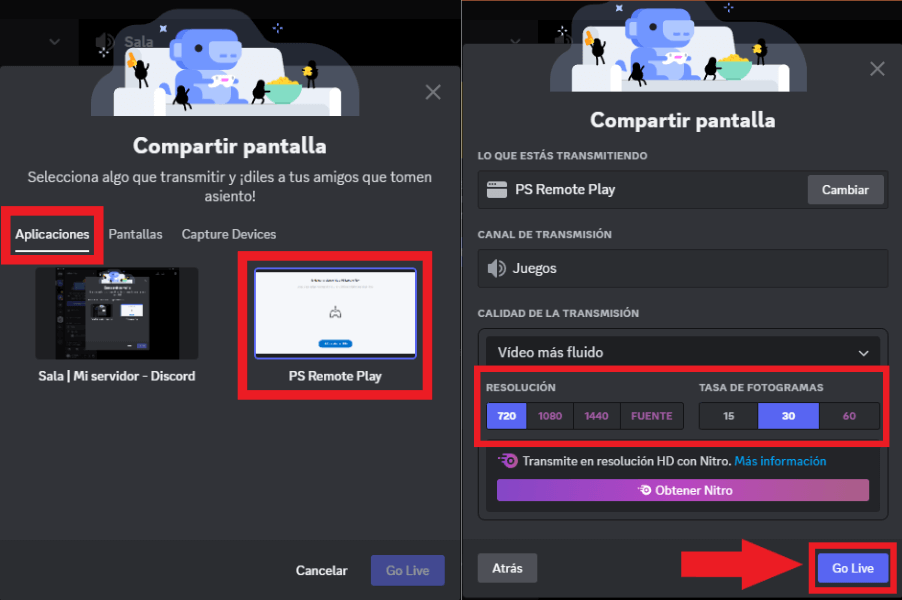Select the PS Remote Play window thumbnail
Screen dimensions: 902x600
(335, 314)
